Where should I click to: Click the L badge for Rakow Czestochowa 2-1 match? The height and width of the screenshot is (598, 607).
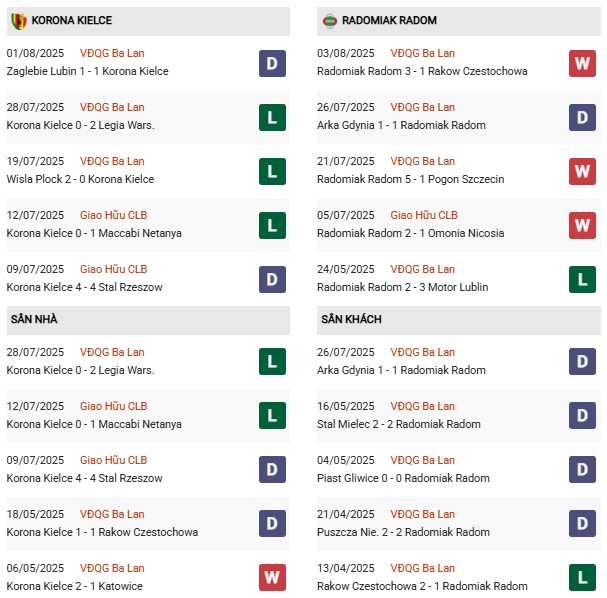[x=582, y=577]
